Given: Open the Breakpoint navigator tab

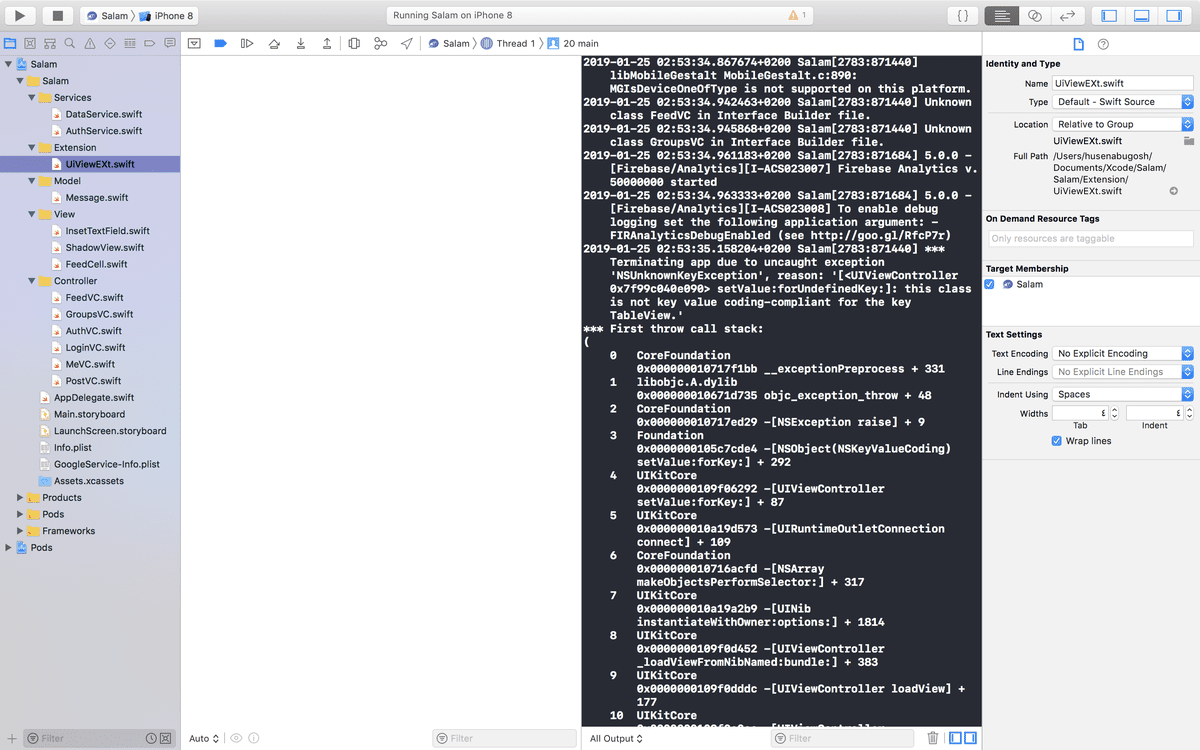Looking at the screenshot, I should click(x=150, y=43).
